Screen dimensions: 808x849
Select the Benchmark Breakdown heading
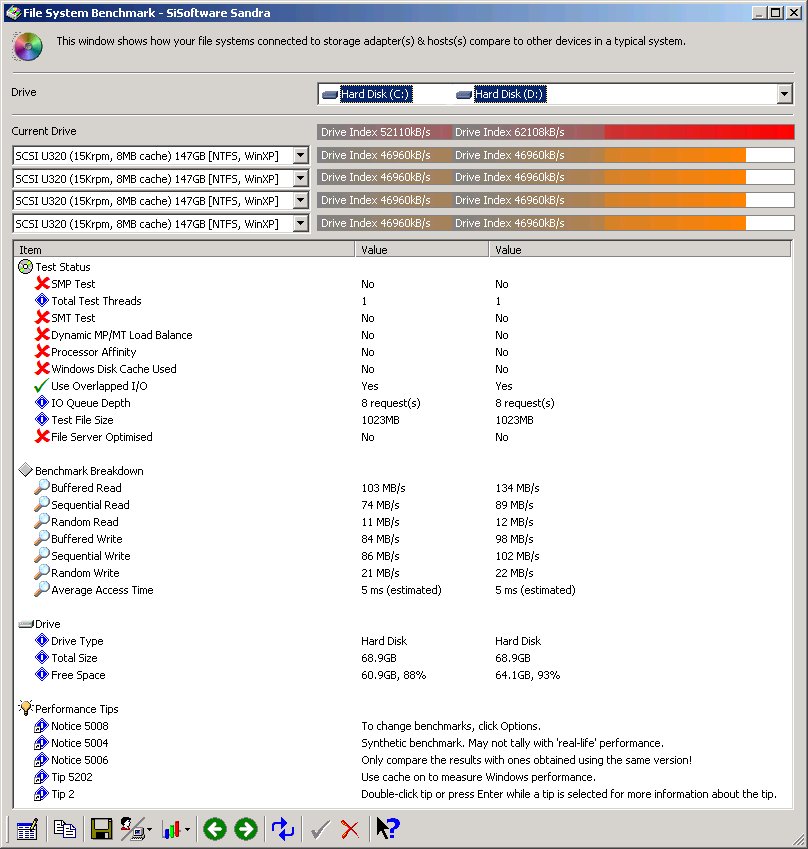tap(89, 471)
